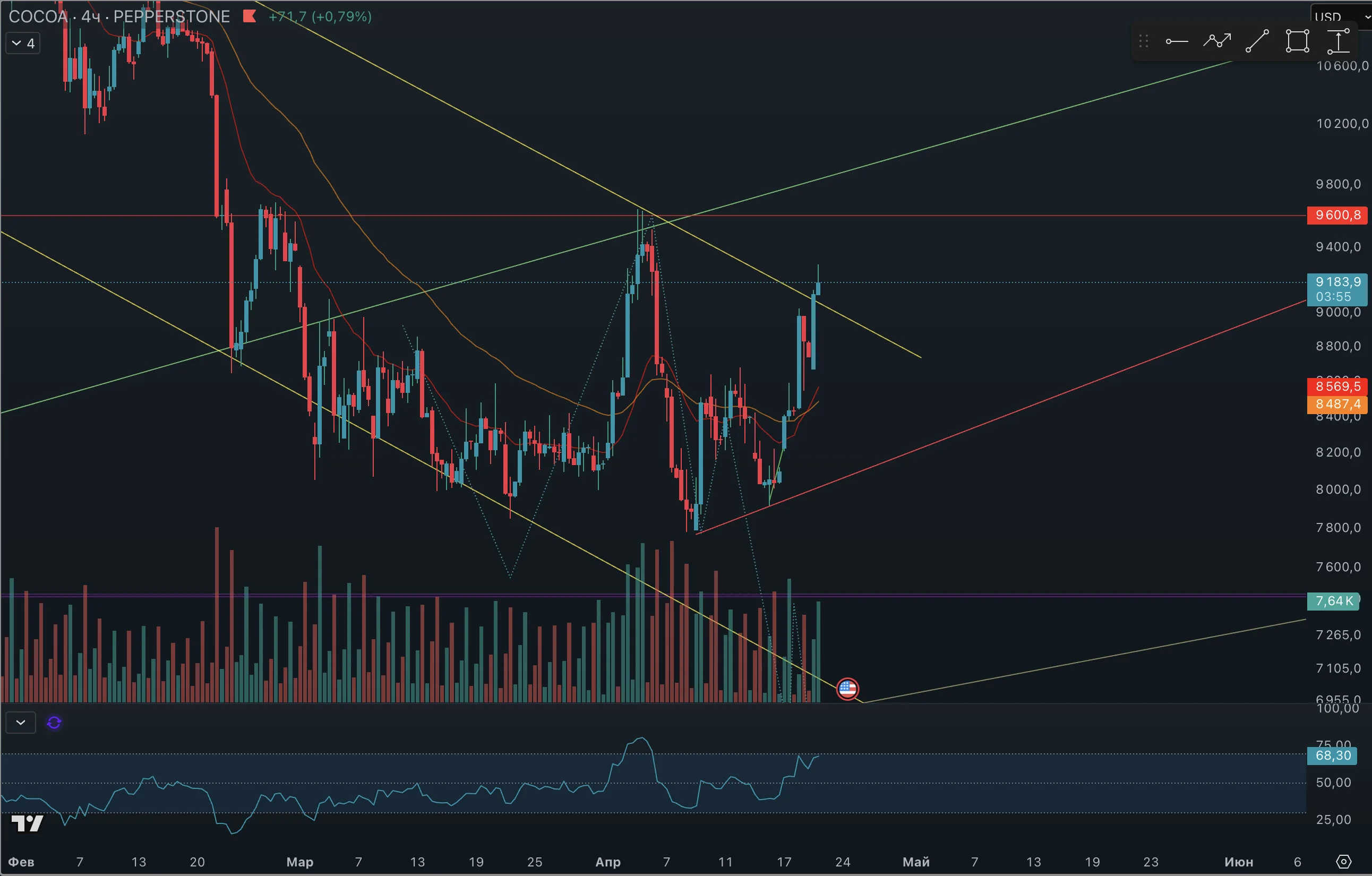Click the current price label 9 183,9
1372x876 pixels.
[1337, 282]
